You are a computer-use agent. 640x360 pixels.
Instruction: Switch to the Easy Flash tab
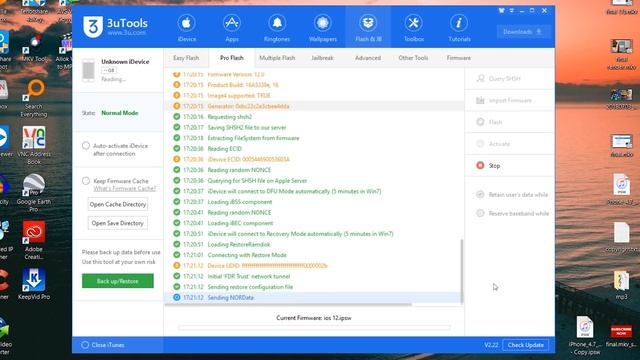186,58
